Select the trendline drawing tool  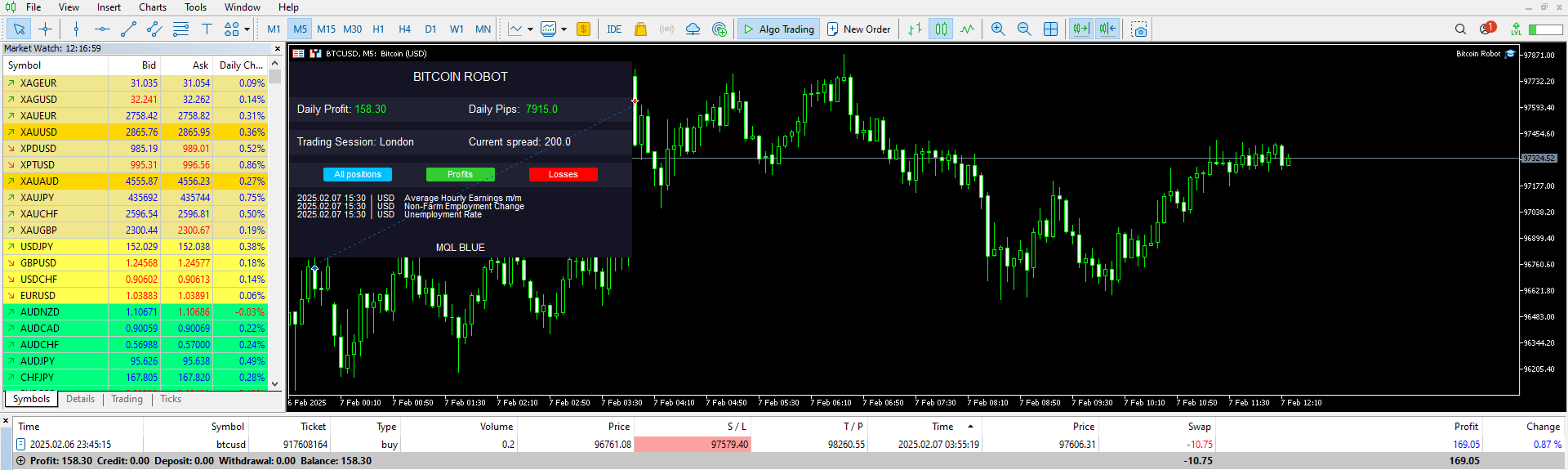click(x=128, y=29)
